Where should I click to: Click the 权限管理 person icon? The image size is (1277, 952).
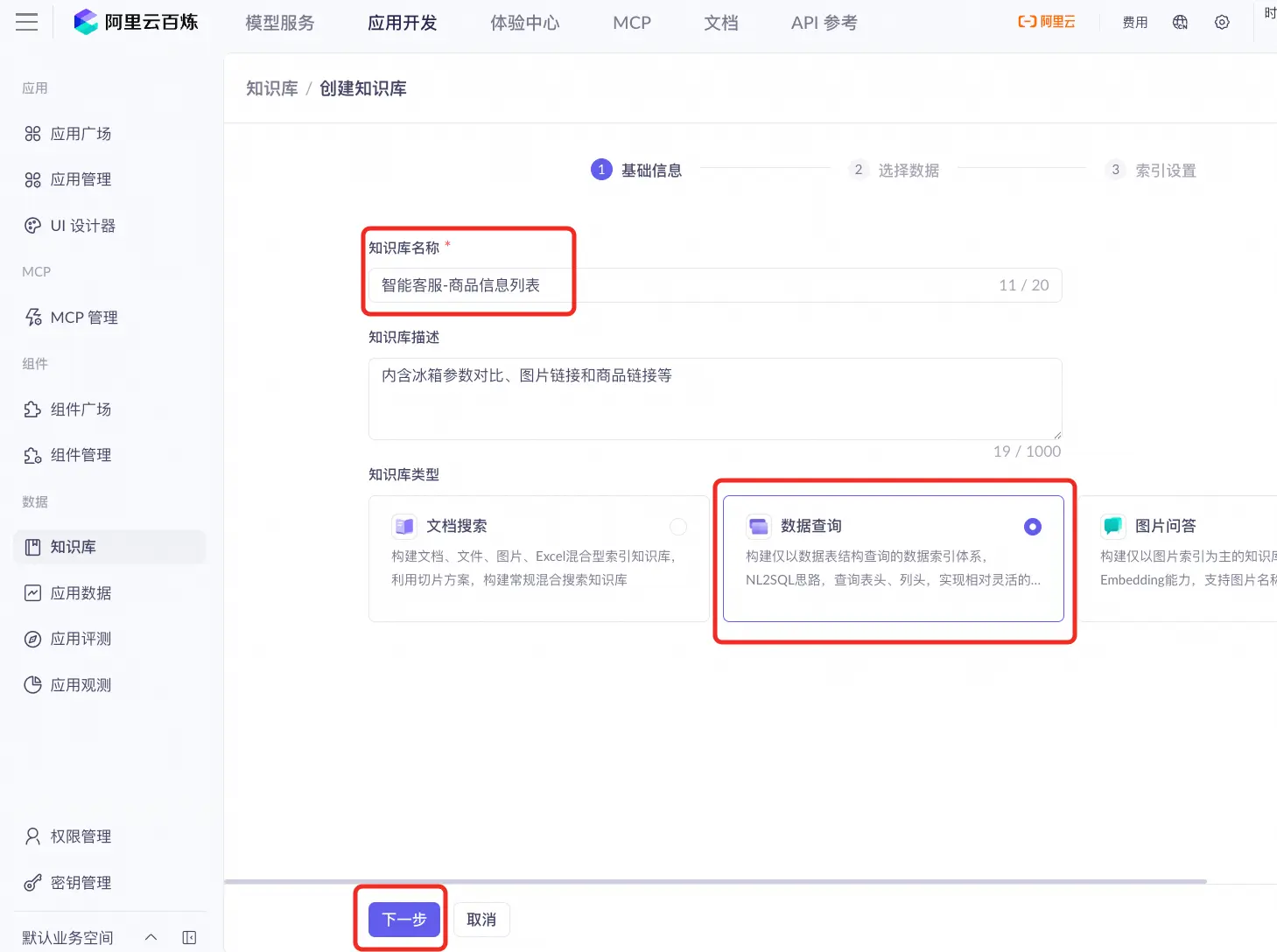click(x=32, y=836)
